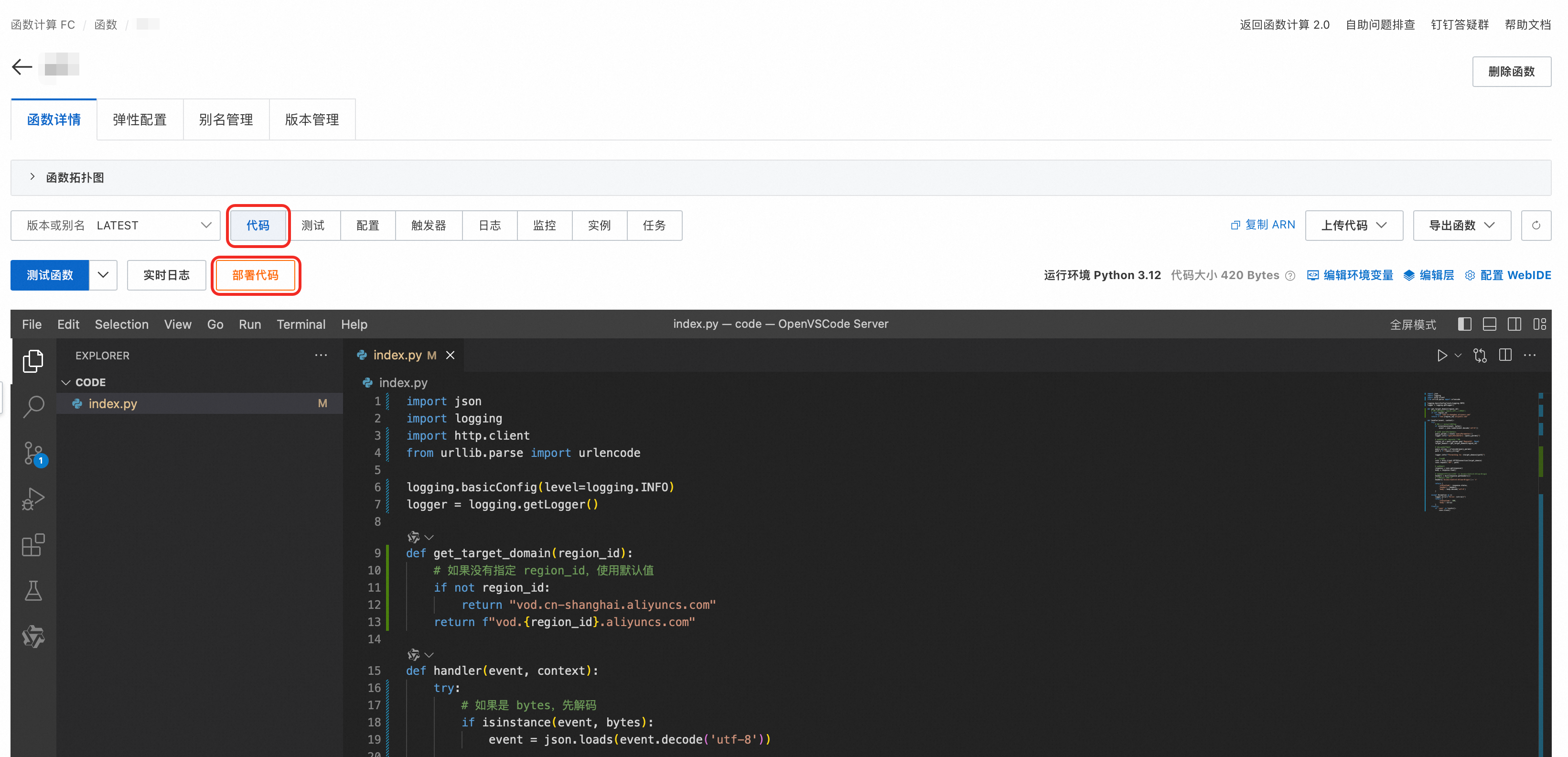Click the 编辑层 link
Image resolution: width=1568 pixels, height=757 pixels.
pos(1428,275)
